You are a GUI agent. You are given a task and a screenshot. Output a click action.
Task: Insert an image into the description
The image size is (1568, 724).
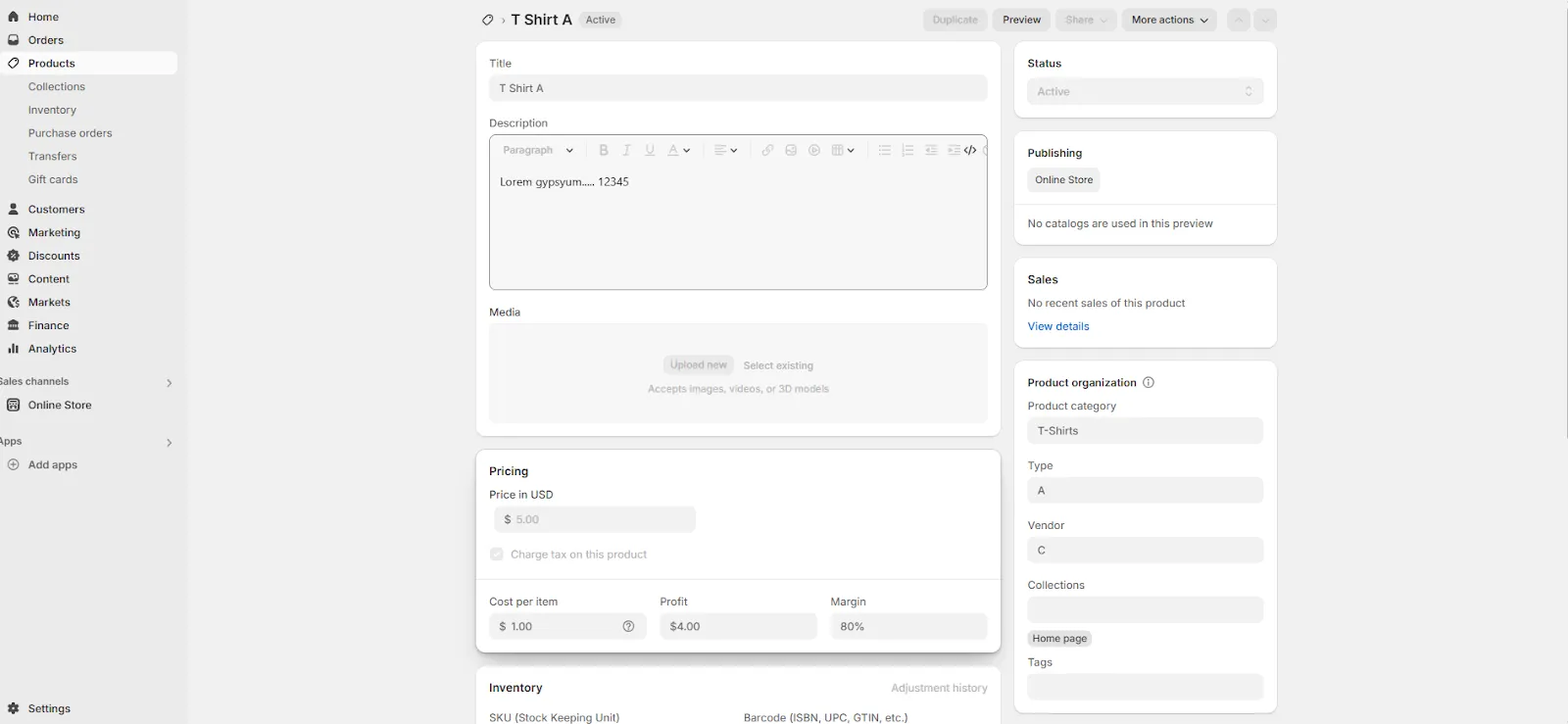tap(791, 150)
